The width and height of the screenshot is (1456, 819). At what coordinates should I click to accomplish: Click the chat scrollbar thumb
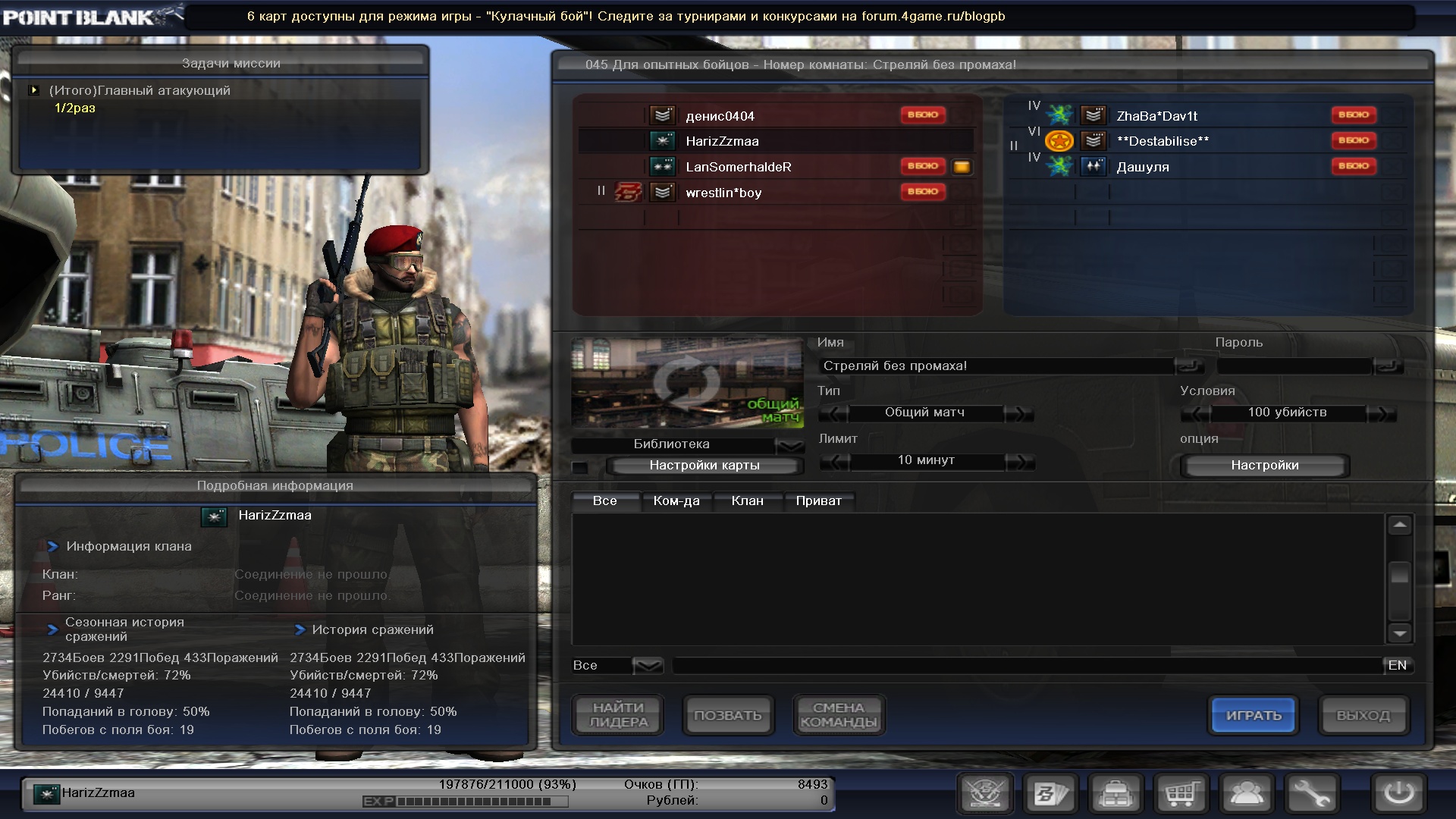(x=1400, y=574)
